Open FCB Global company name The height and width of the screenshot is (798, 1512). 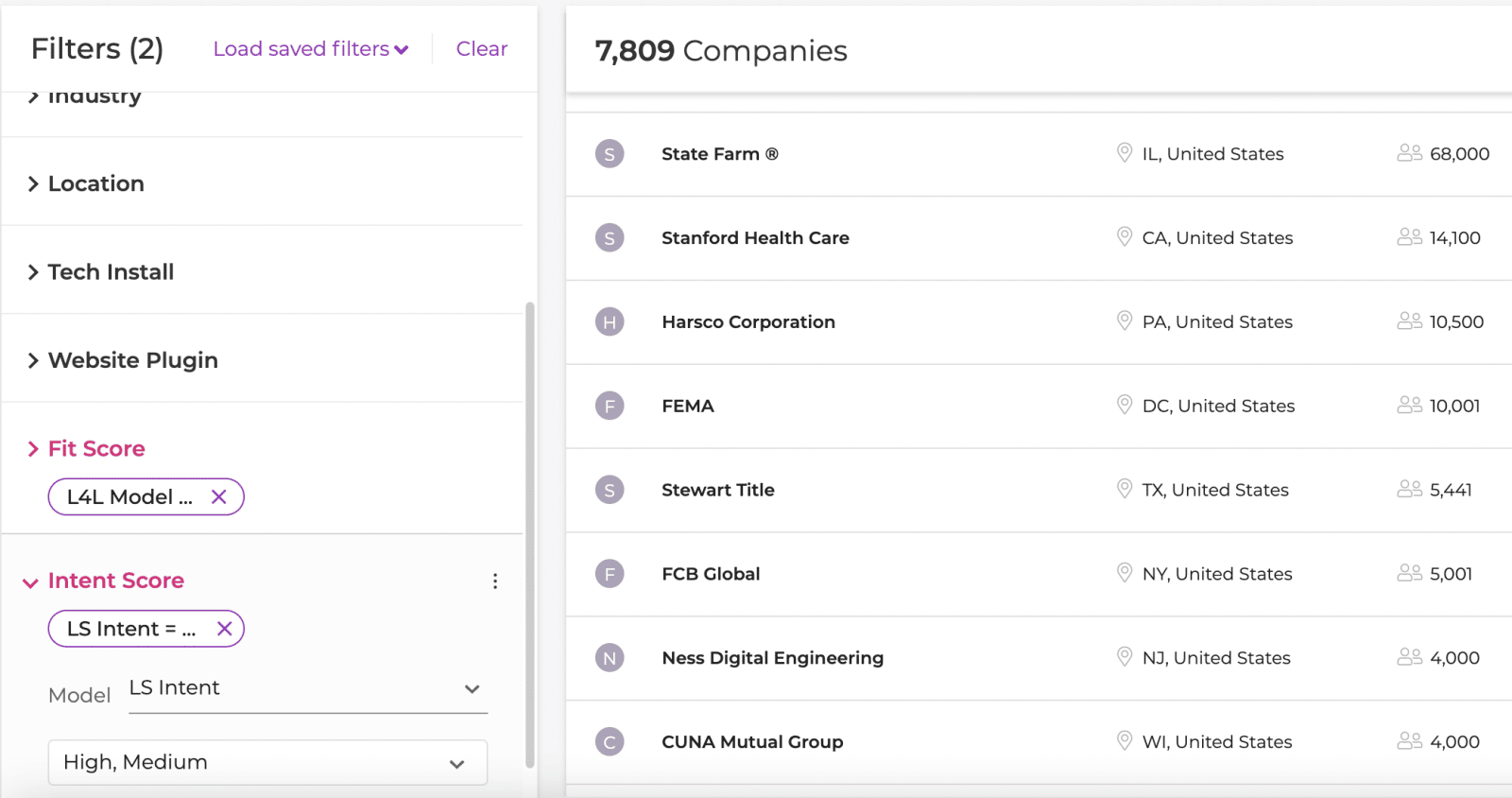(x=711, y=574)
